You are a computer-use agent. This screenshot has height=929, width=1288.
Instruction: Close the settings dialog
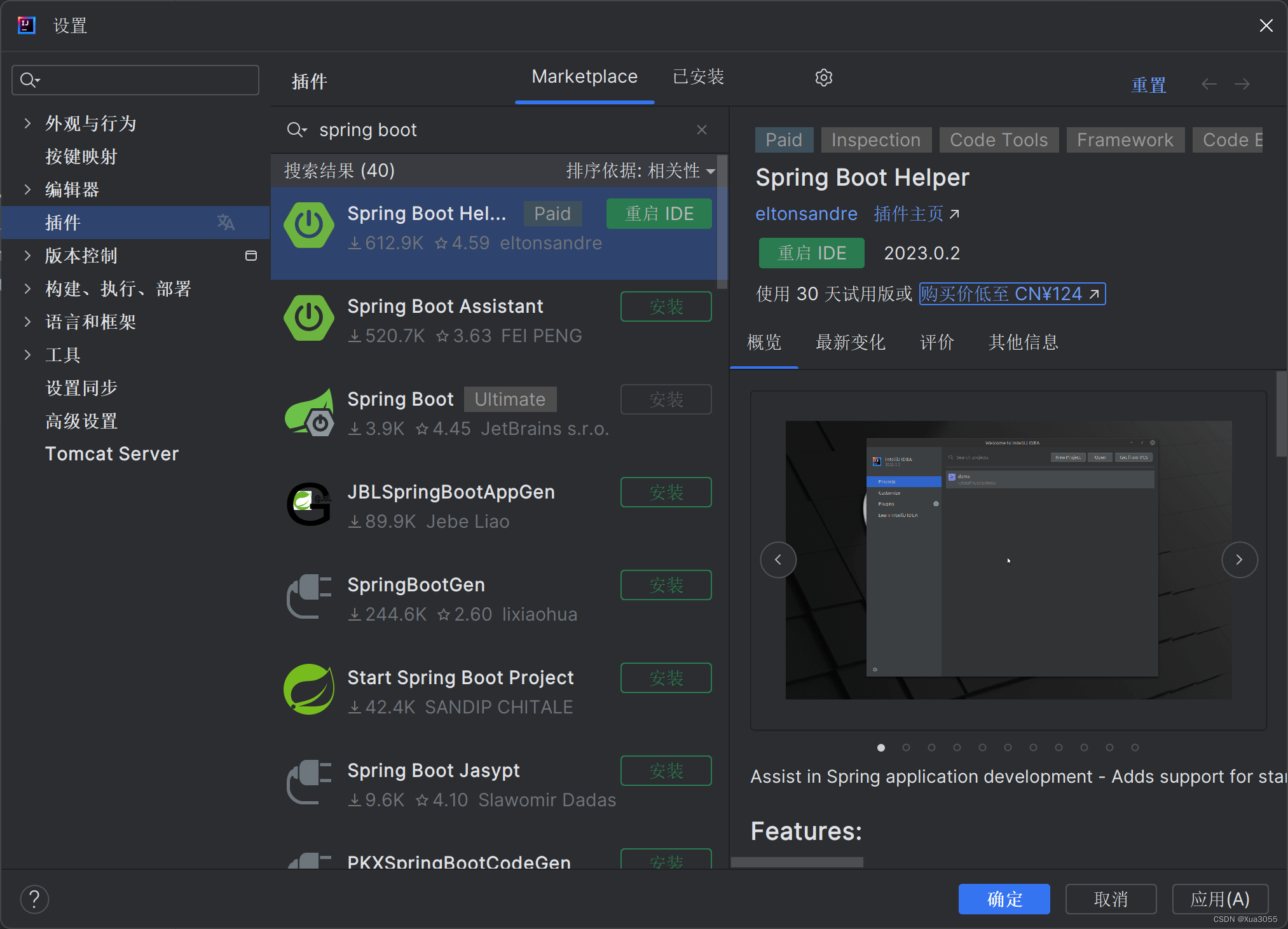1266,25
